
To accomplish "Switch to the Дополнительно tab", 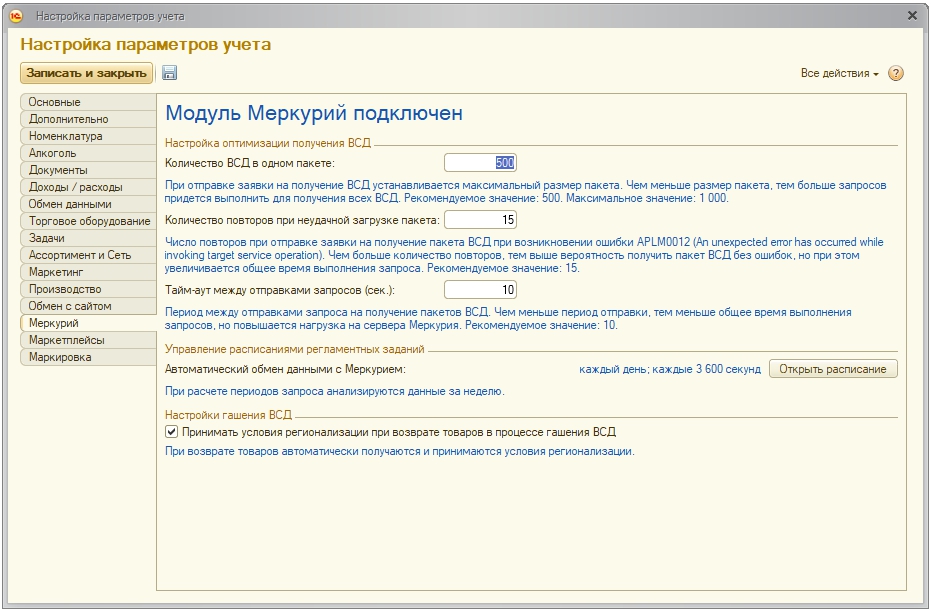I will coord(88,119).
